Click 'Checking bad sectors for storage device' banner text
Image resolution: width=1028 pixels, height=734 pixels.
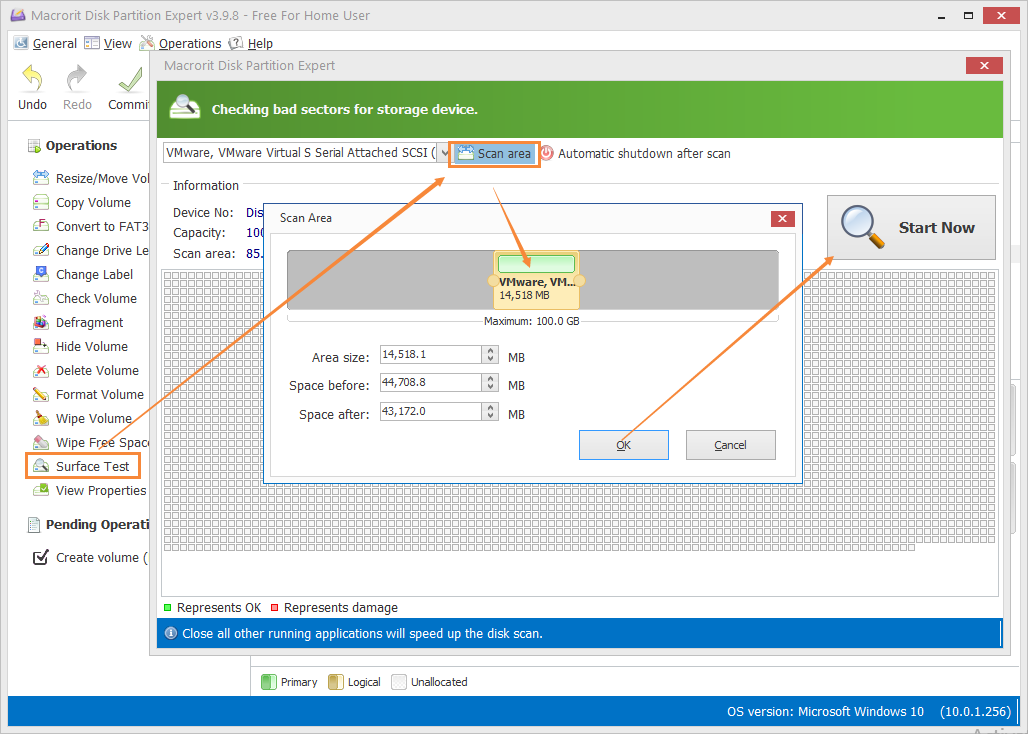point(345,109)
